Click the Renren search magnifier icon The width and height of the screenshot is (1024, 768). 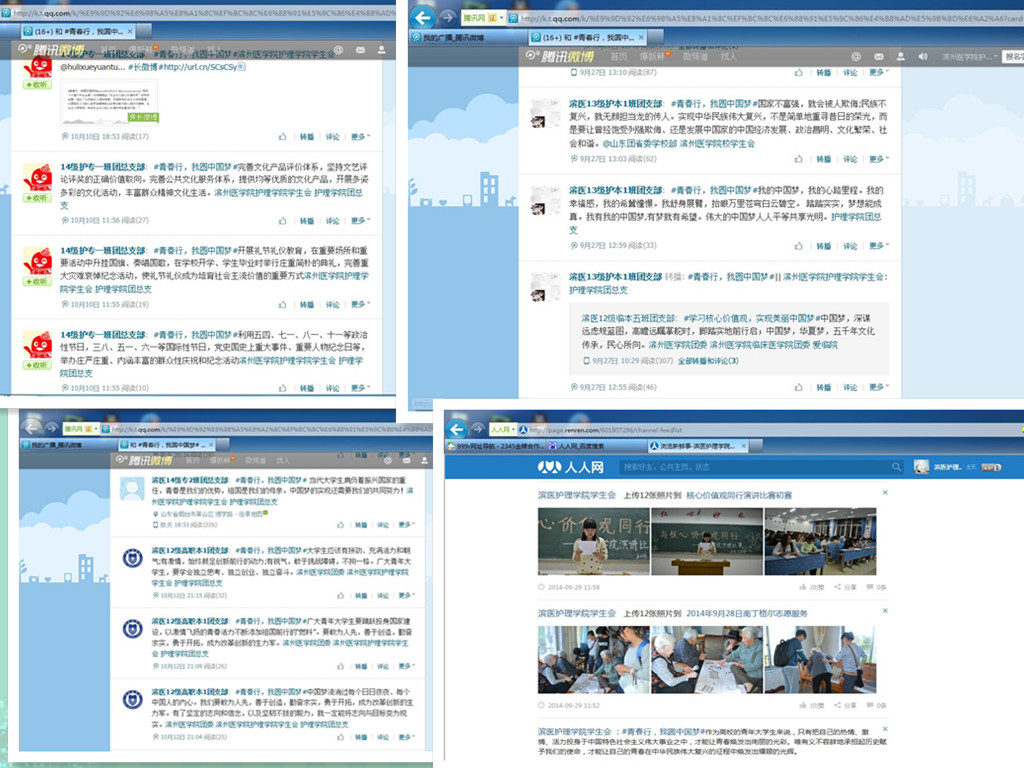[x=897, y=466]
